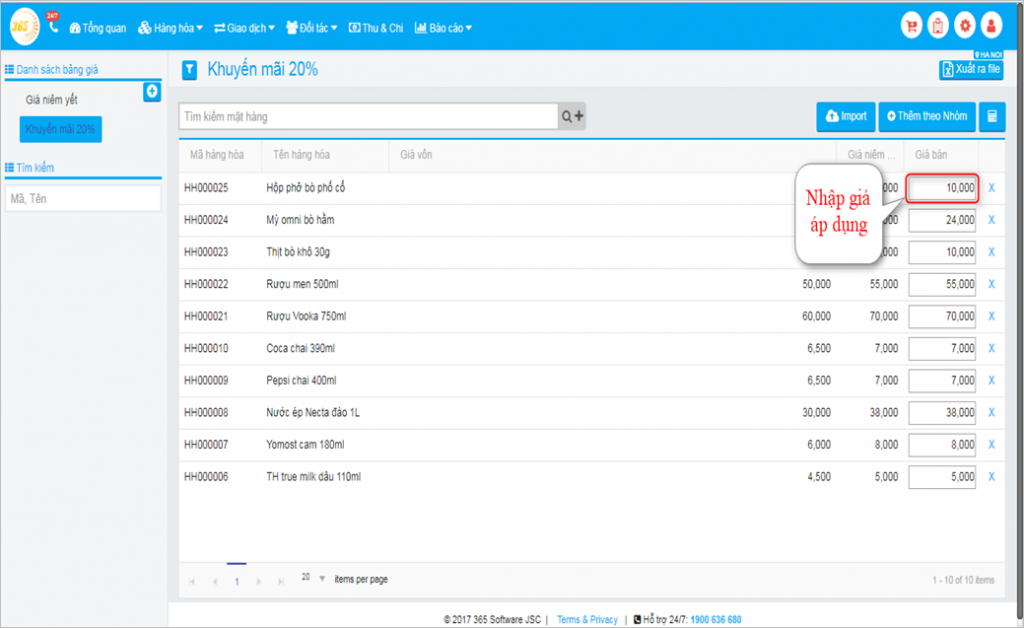
Task: Open settings gear icon in header
Action: [x=965, y=26]
